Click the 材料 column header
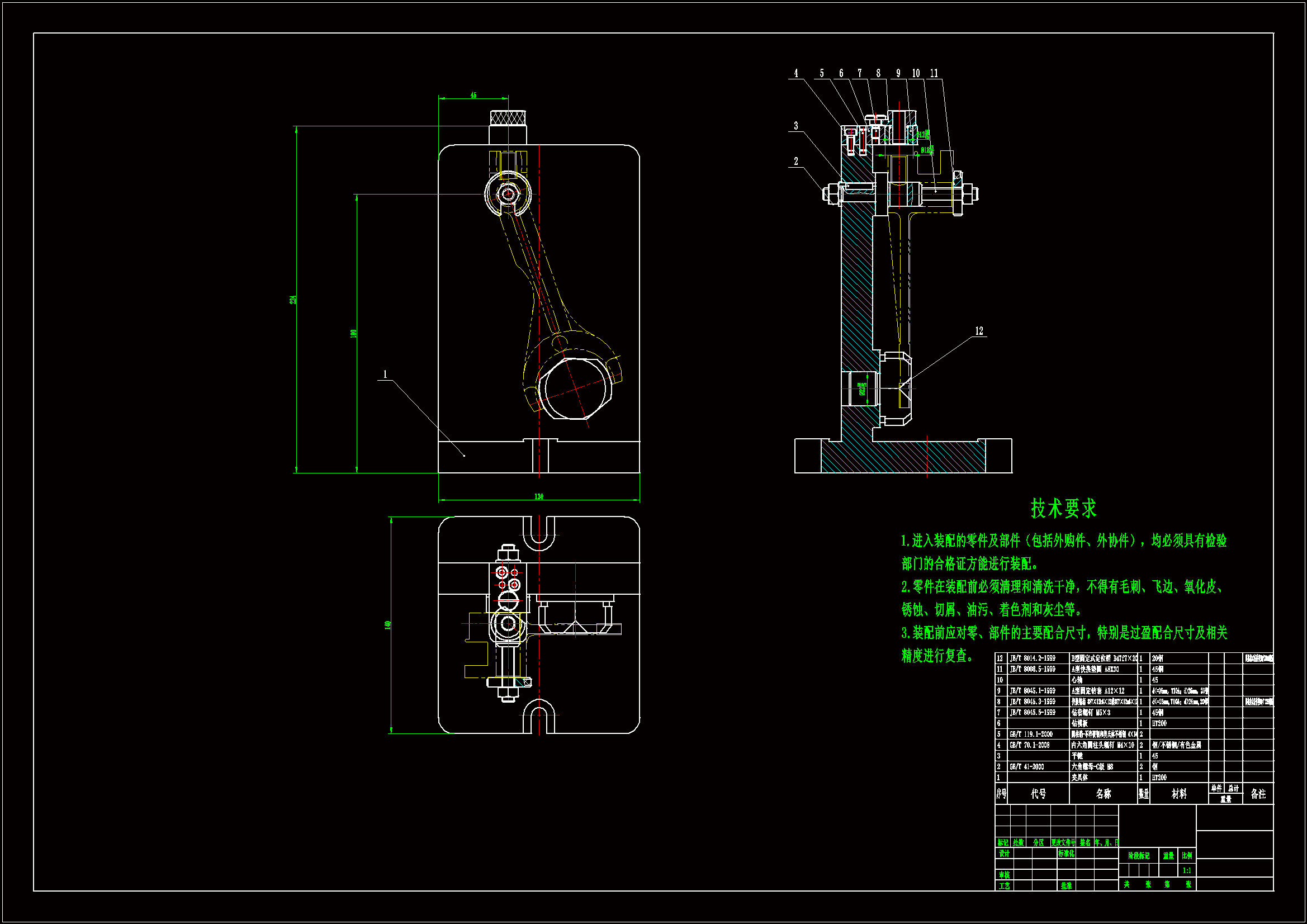This screenshot has height=924, width=1307. 1179,794
